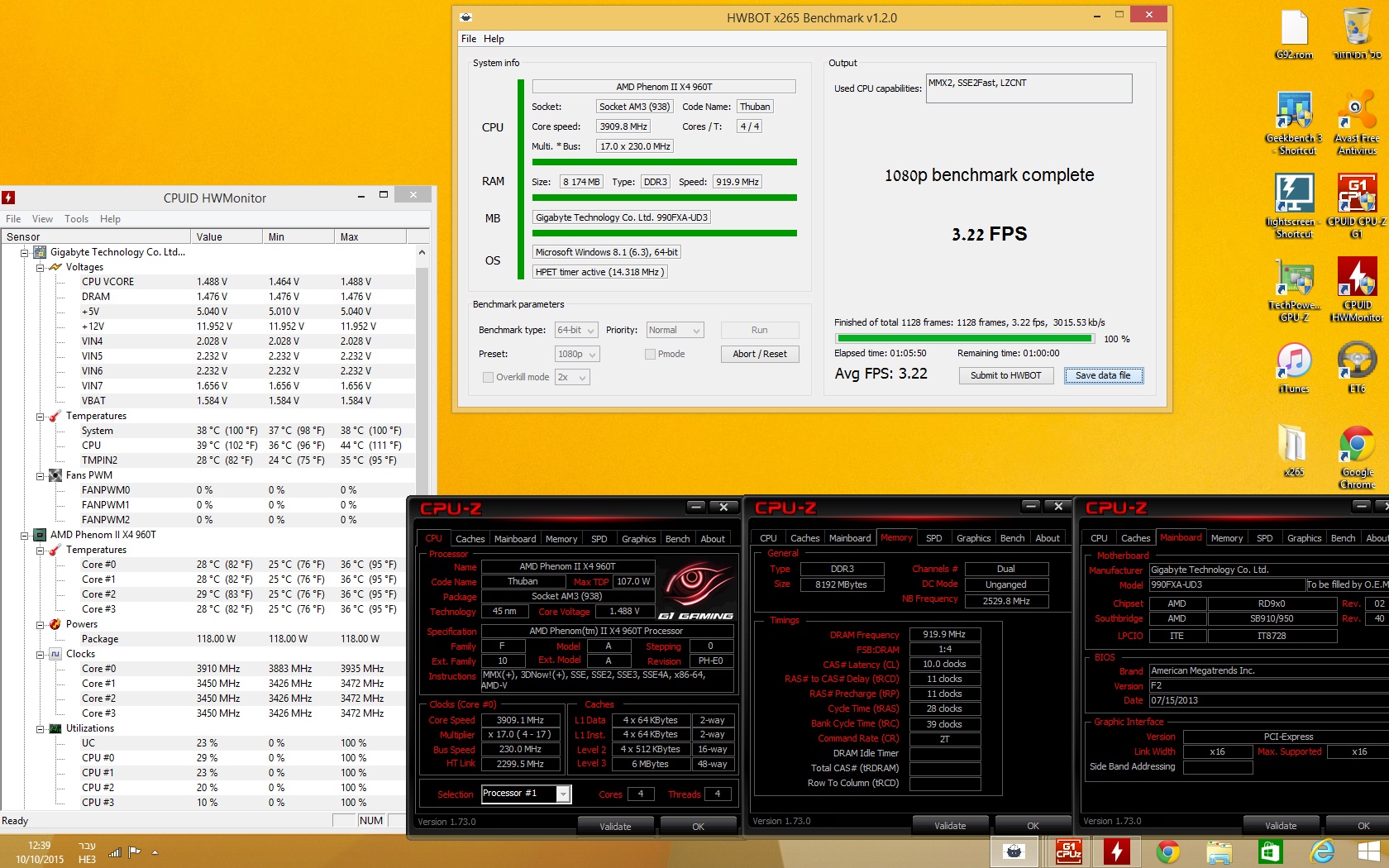Open iTunes desktop icon
Viewport: 1389px width, 868px height.
click(x=1294, y=368)
